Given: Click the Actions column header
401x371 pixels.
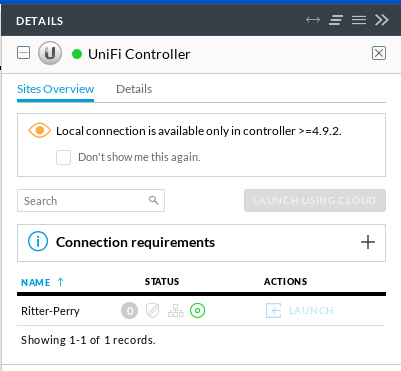Looking at the screenshot, I should 285,282.
